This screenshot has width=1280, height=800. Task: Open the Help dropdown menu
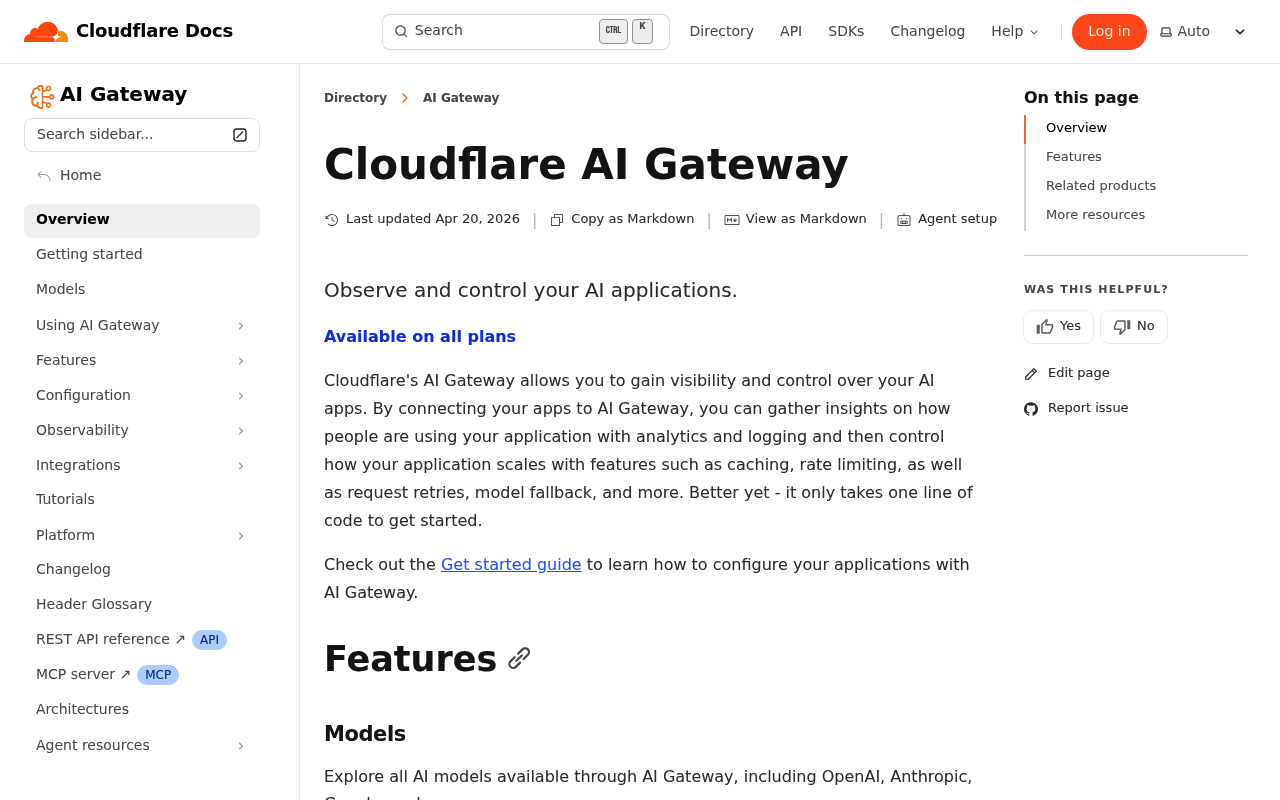point(1015,31)
